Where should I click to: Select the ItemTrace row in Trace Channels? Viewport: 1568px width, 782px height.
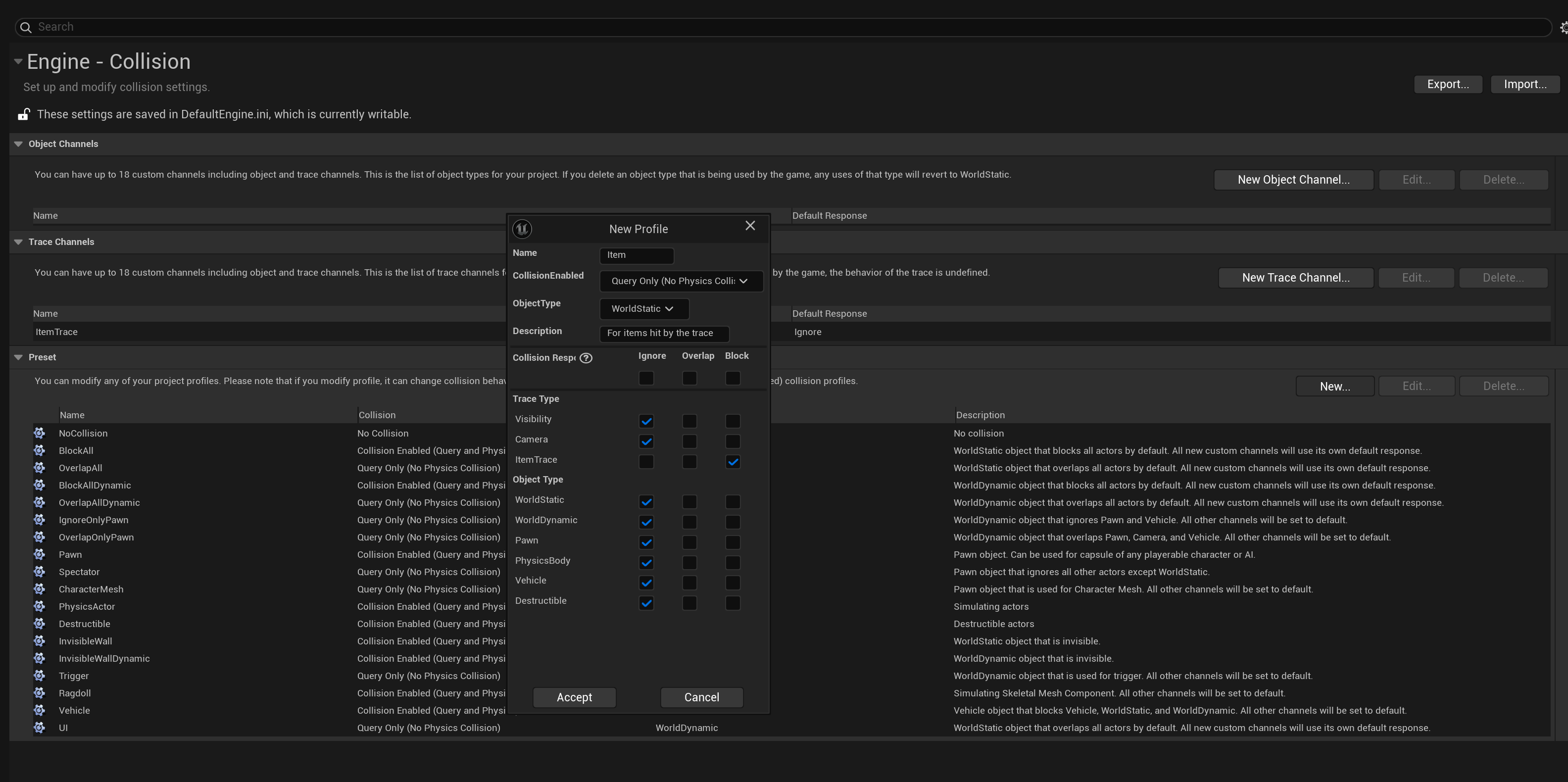[x=244, y=332]
